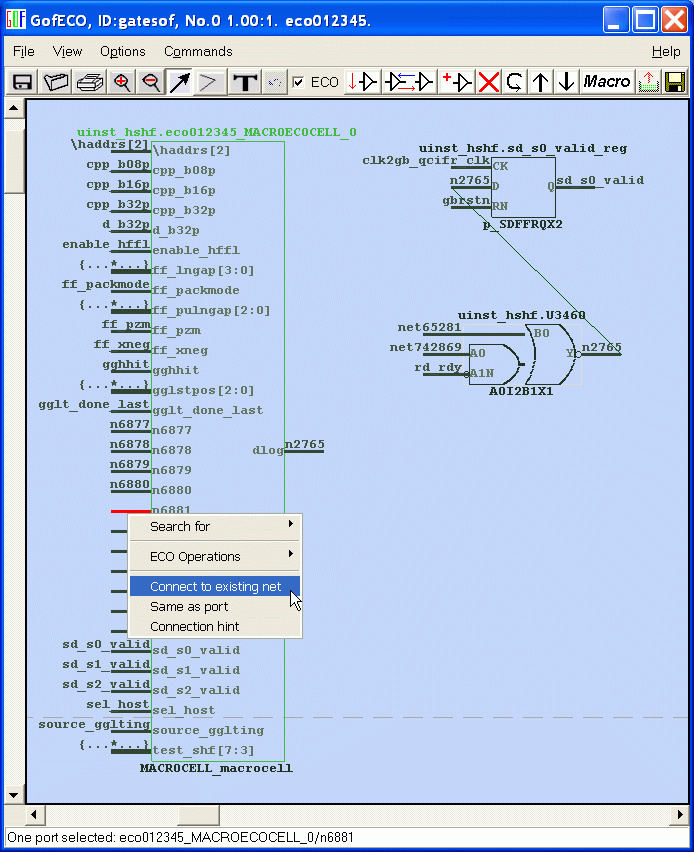Select the arrow pointer tool

click(x=180, y=82)
